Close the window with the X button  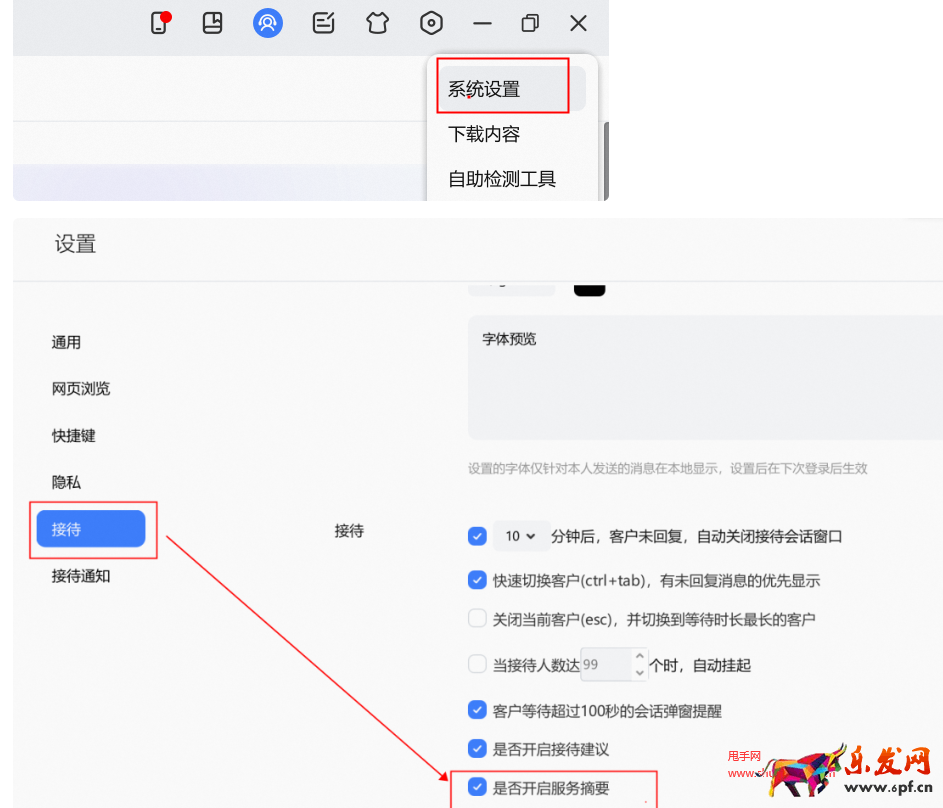579,23
